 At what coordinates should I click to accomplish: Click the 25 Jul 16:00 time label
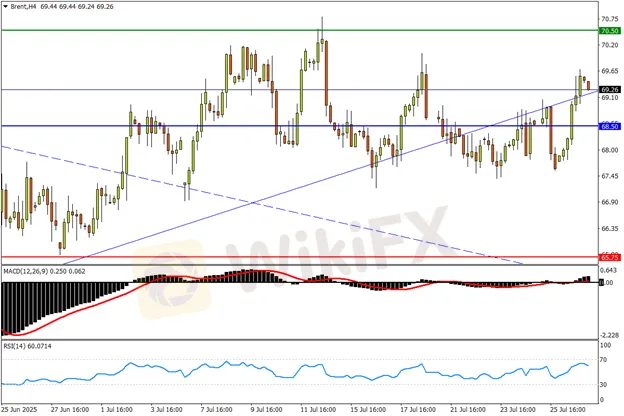[x=567, y=409]
